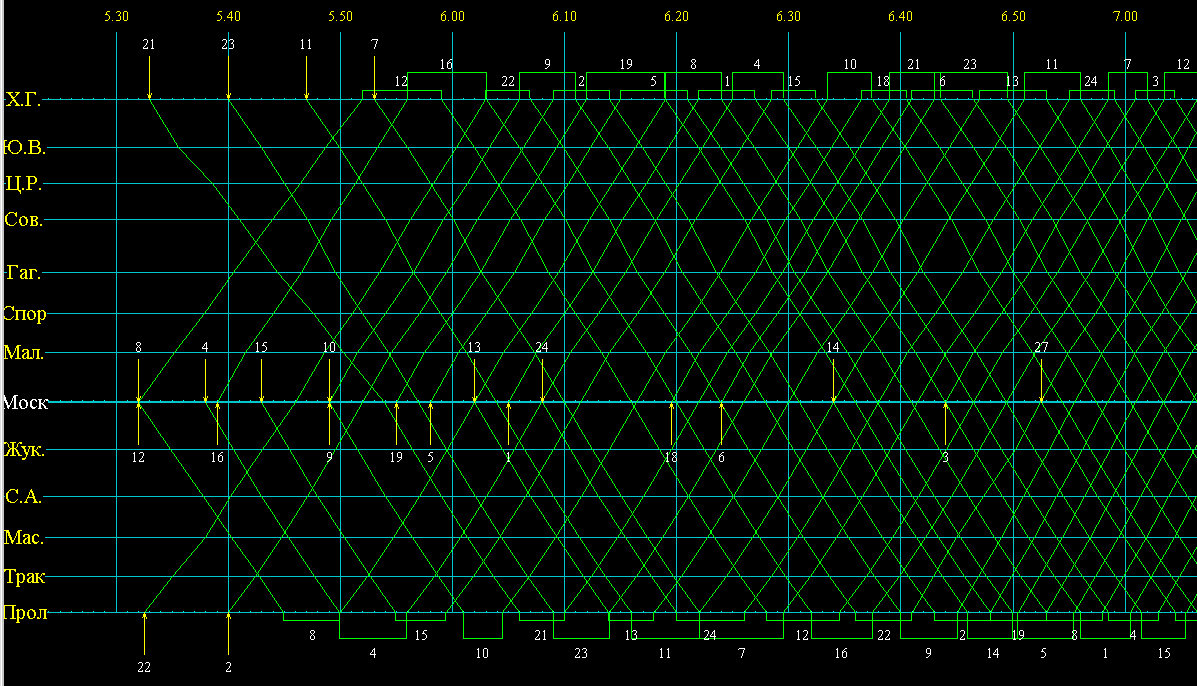Viewport: 1197px width, 686px height.
Task: Select the Трак station label
Action: 24,577
